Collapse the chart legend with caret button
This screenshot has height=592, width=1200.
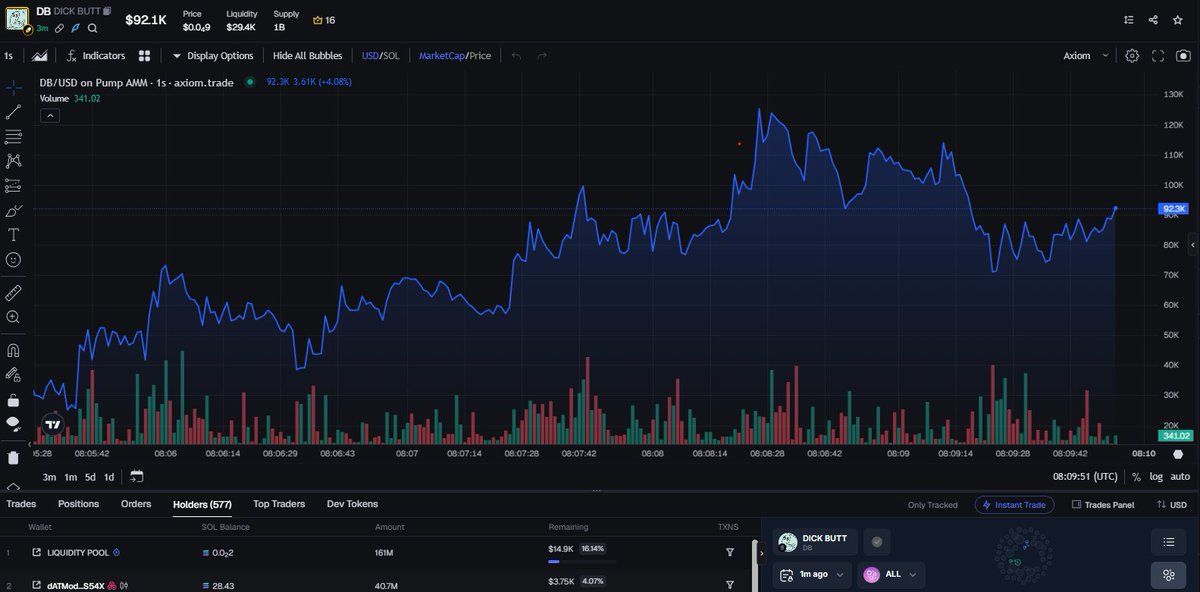pos(49,116)
